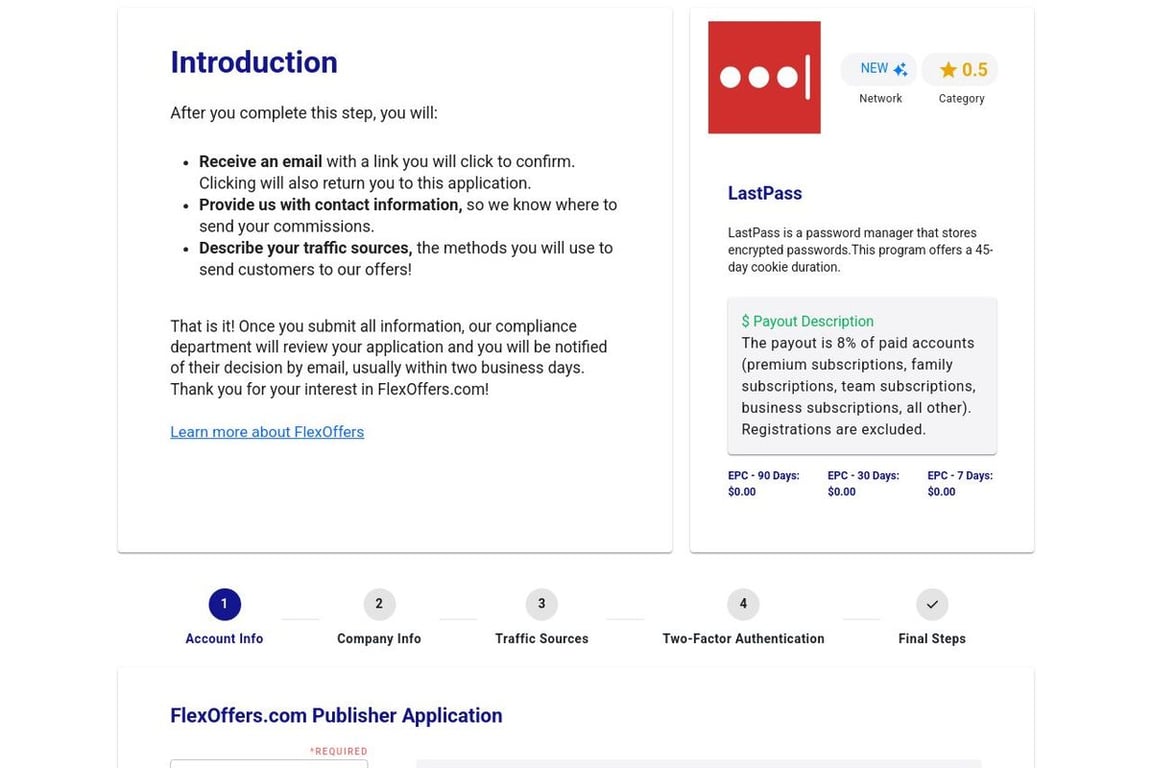
Task: Click the Provide us with contact information bullet
Action: [x=408, y=215]
